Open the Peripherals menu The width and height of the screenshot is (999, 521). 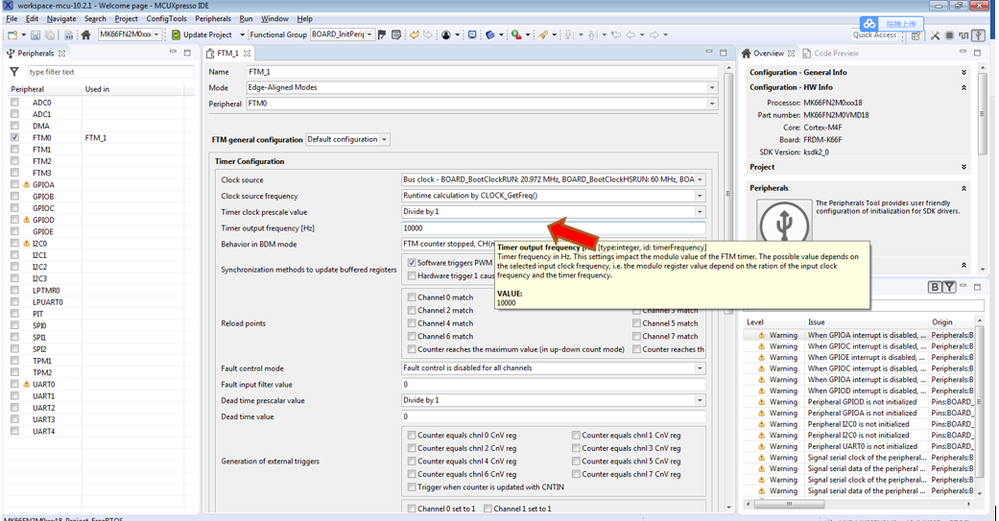click(213, 18)
